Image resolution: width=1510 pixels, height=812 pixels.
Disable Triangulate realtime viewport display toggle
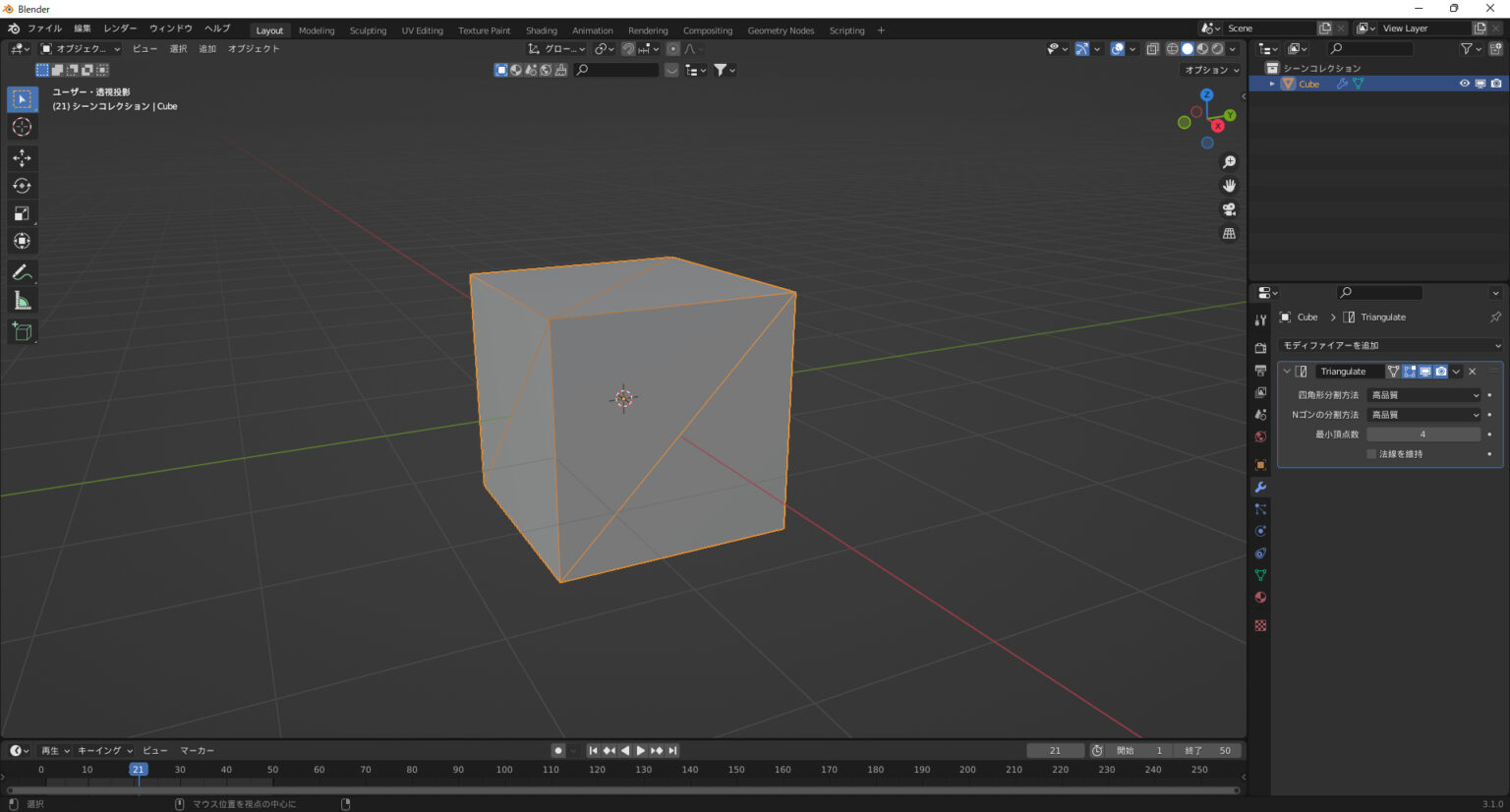click(1424, 371)
